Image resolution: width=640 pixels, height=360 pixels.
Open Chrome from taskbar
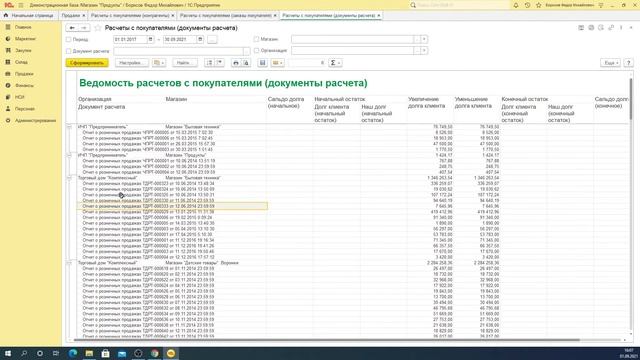coord(155,353)
